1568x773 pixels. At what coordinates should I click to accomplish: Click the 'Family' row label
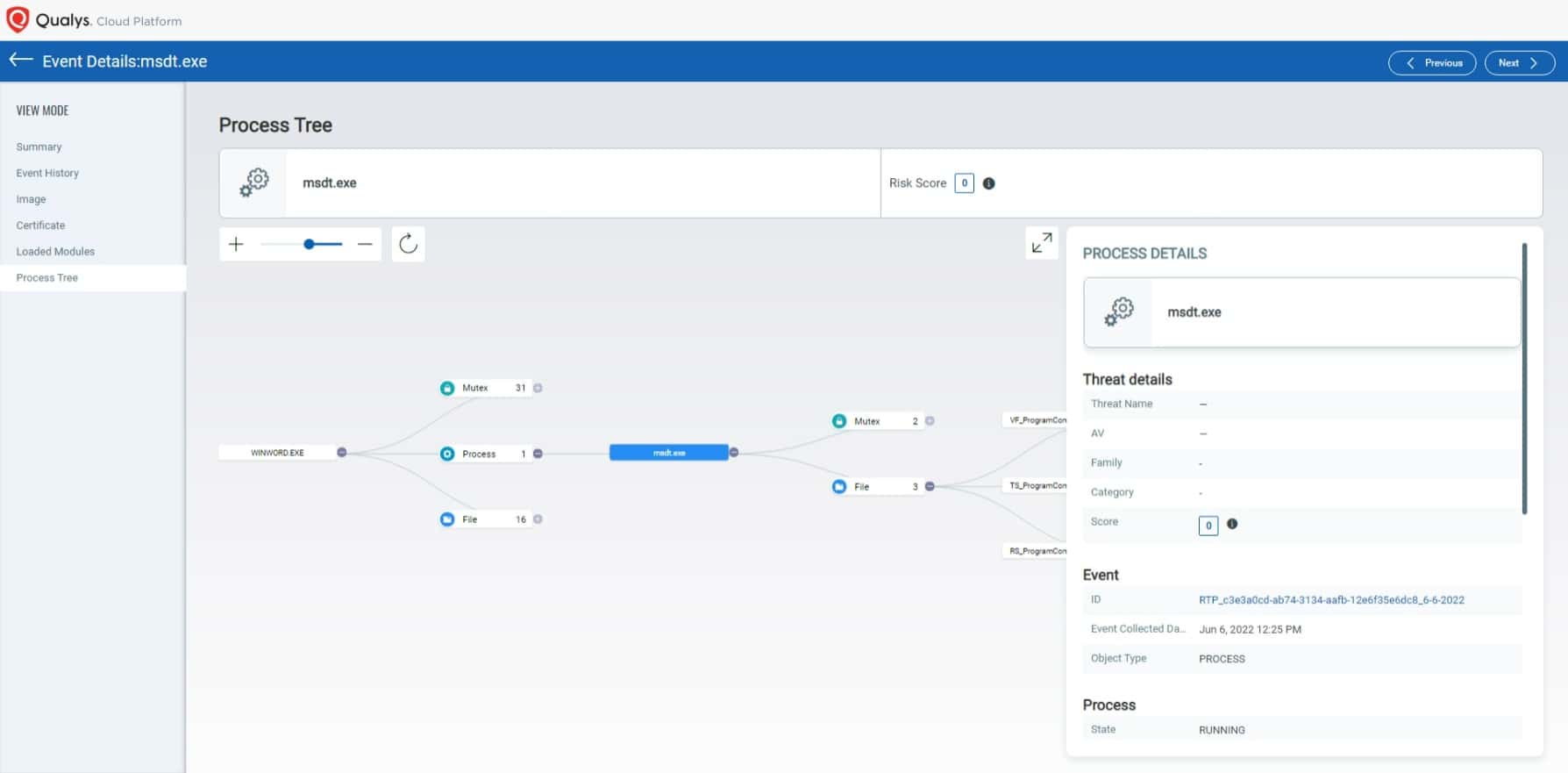pos(1106,462)
